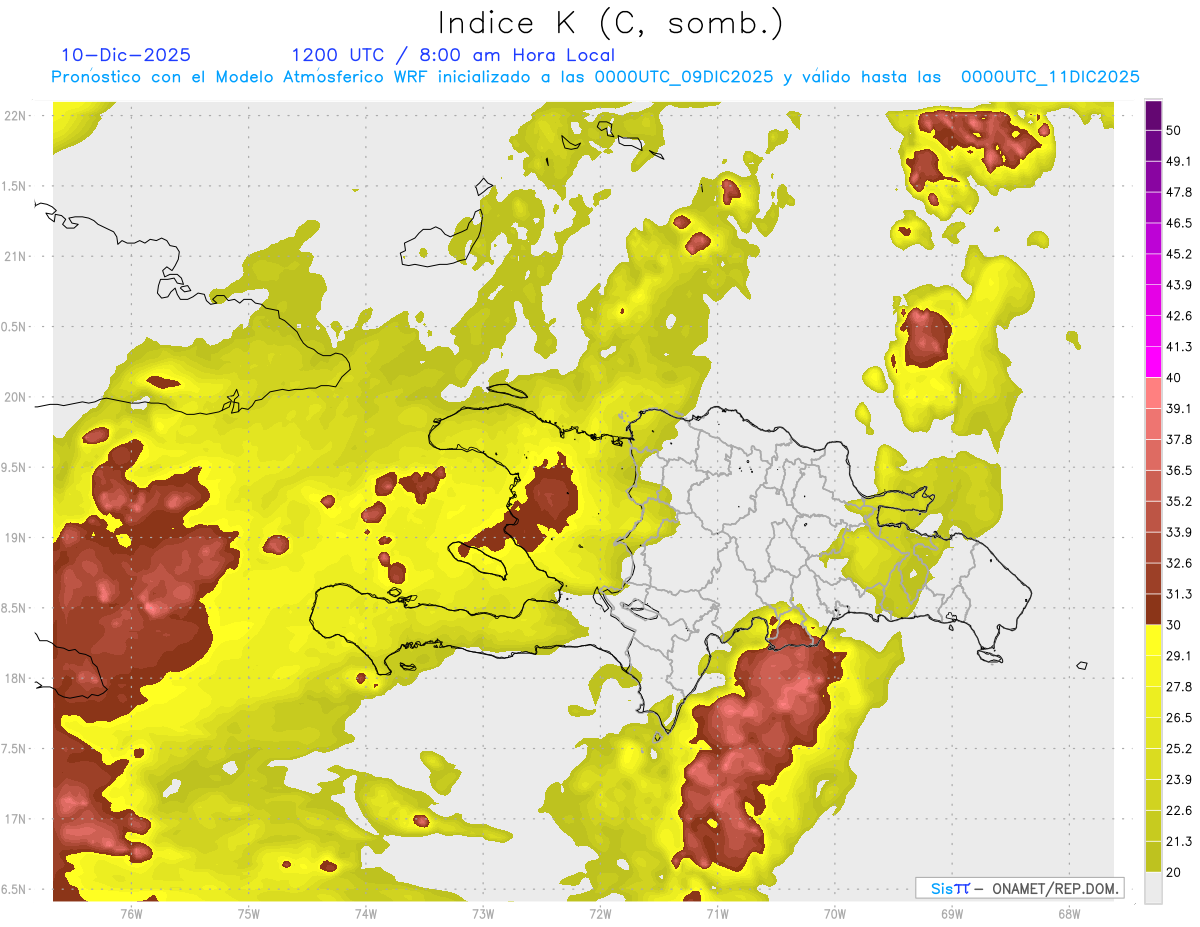1200x927 pixels.
Task: Click the legend value '43.9'
Action: pos(1180,285)
